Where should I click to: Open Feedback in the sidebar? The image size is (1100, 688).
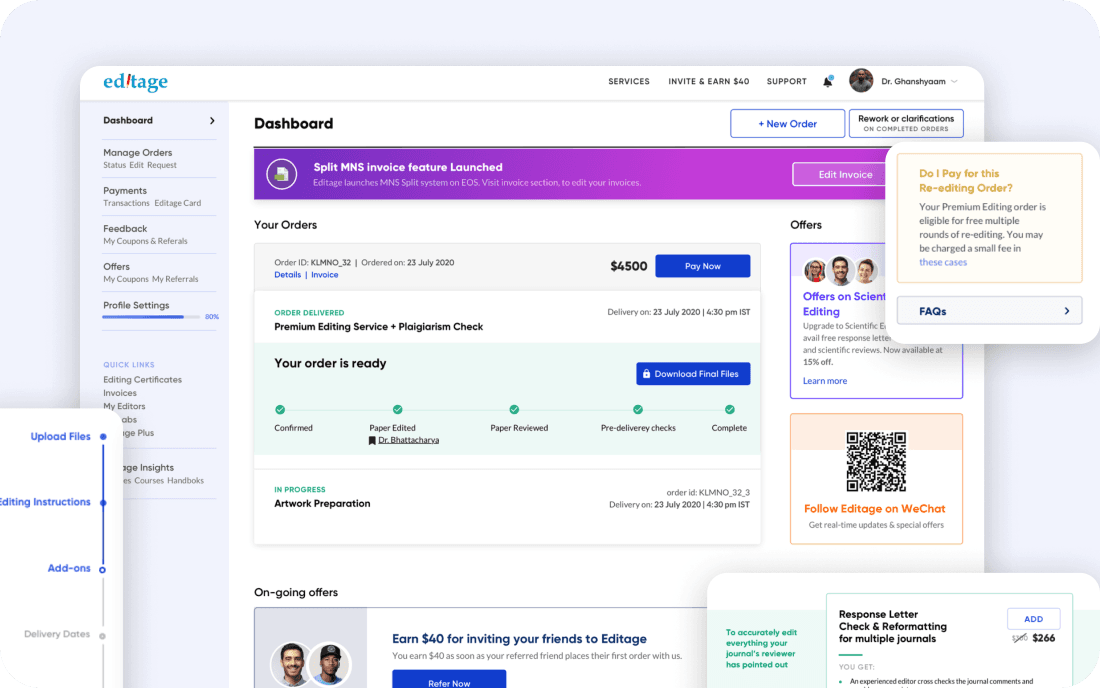(125, 229)
